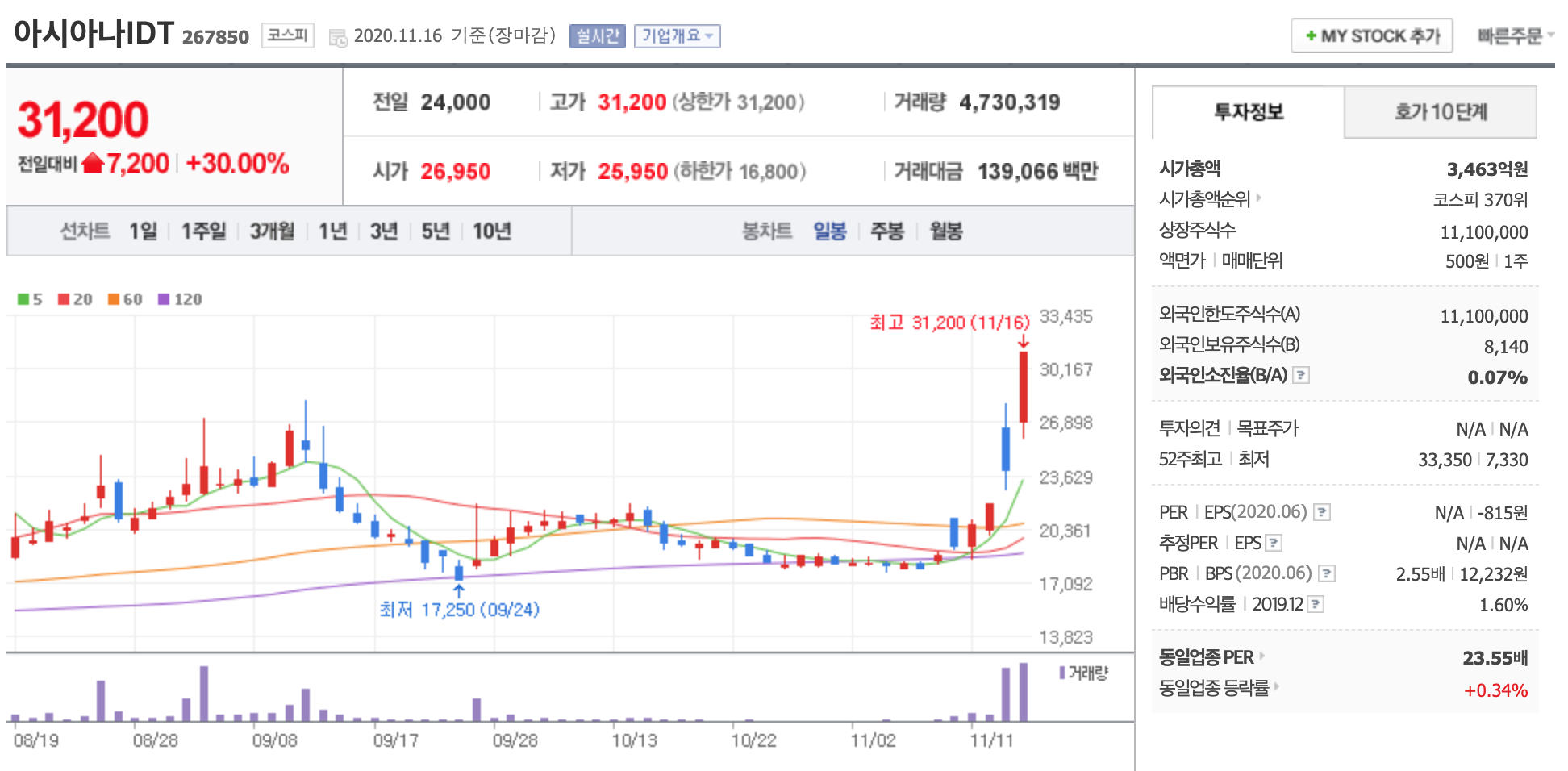The width and height of the screenshot is (1568, 771).
Task: Click the 액면가 value 500원
Action: coord(1467,261)
